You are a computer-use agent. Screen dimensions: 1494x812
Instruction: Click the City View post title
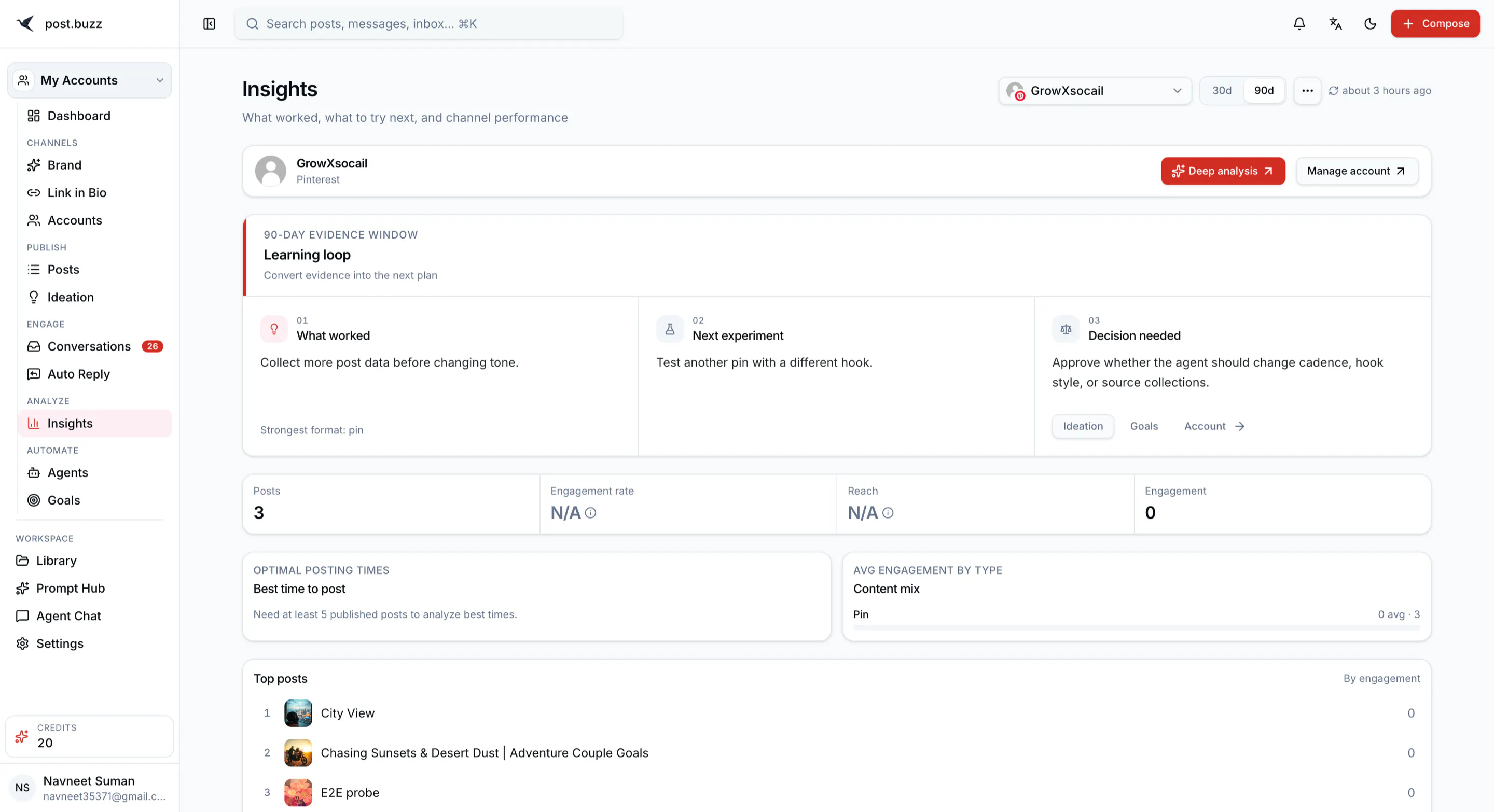348,713
